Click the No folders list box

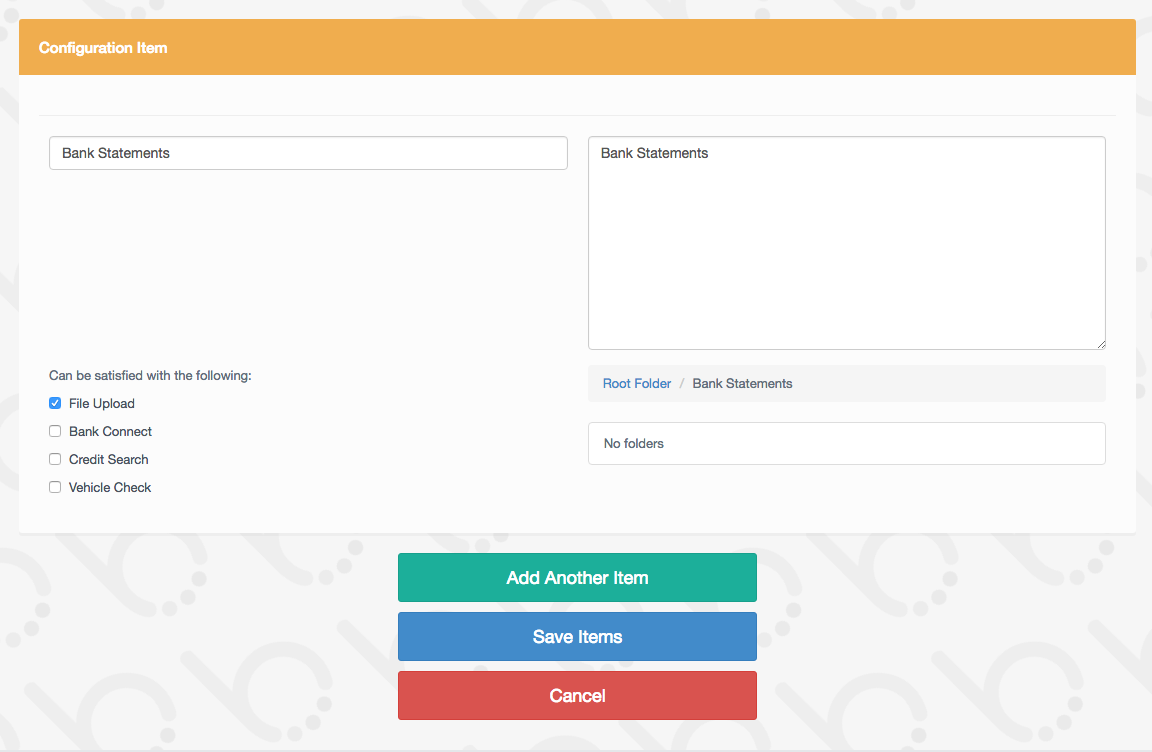(846, 443)
